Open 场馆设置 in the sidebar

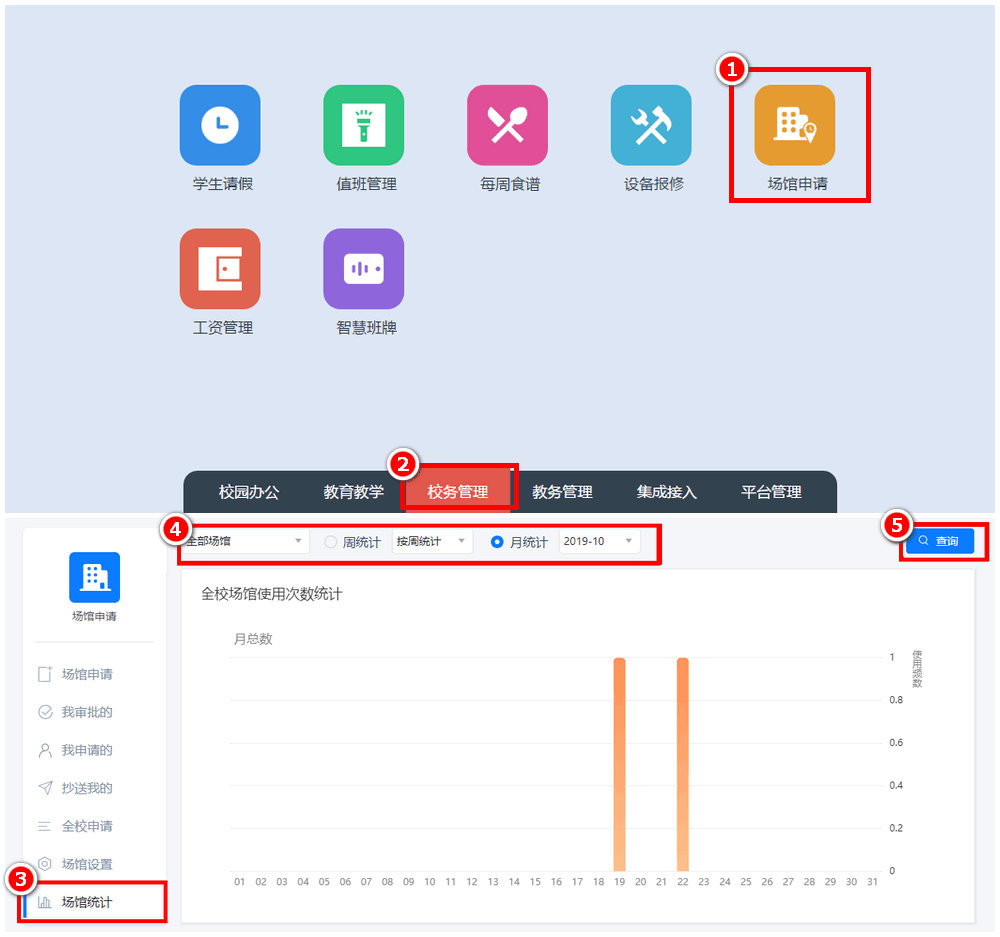(87, 864)
